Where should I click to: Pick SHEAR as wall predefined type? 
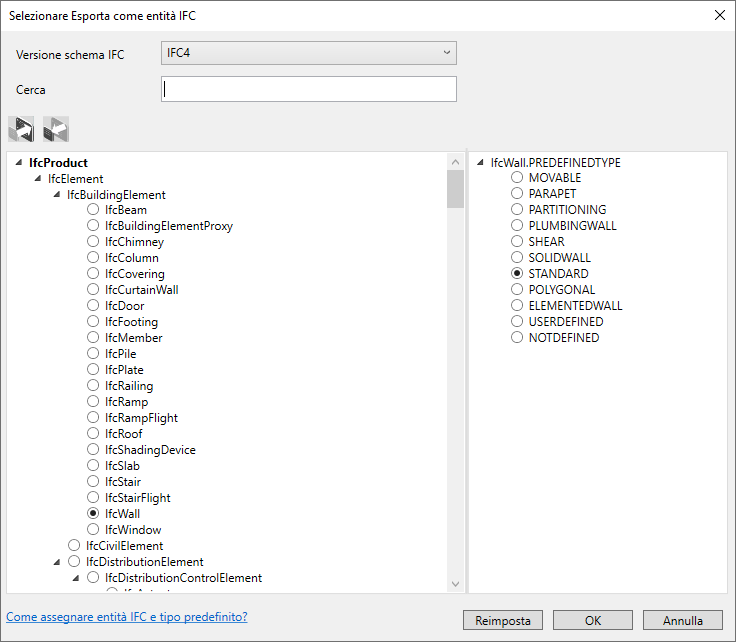click(x=517, y=241)
